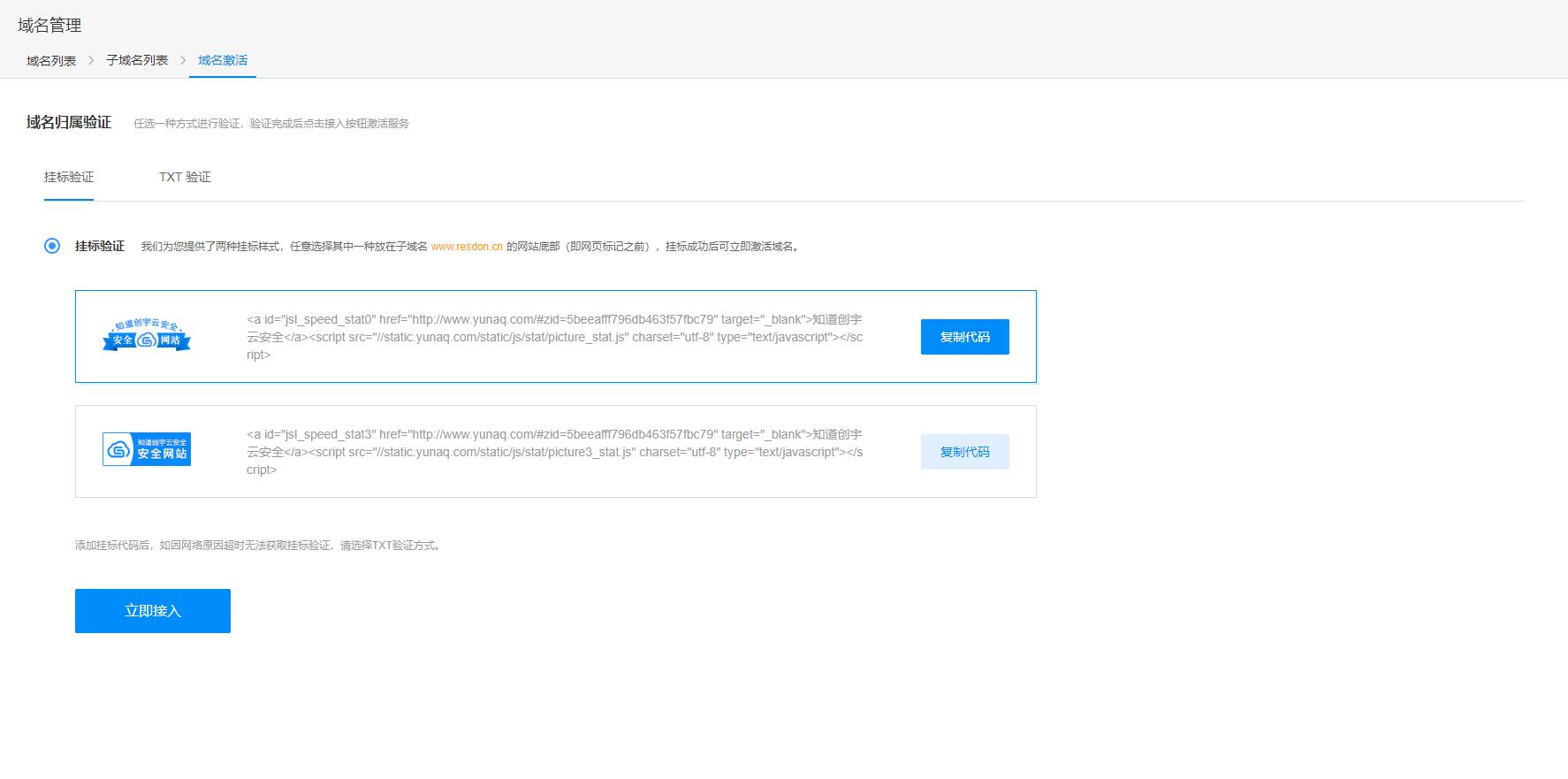1568x779 pixels.
Task: Go to the 子域名列表 breadcrumb
Action: (137, 60)
